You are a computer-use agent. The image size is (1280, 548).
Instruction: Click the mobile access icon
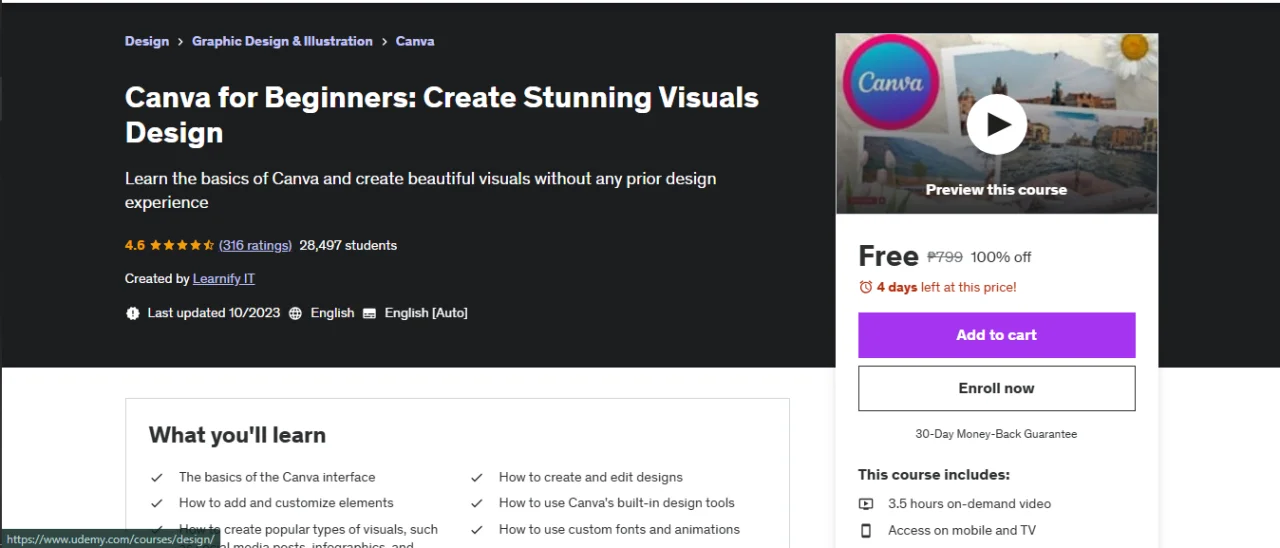(x=866, y=530)
